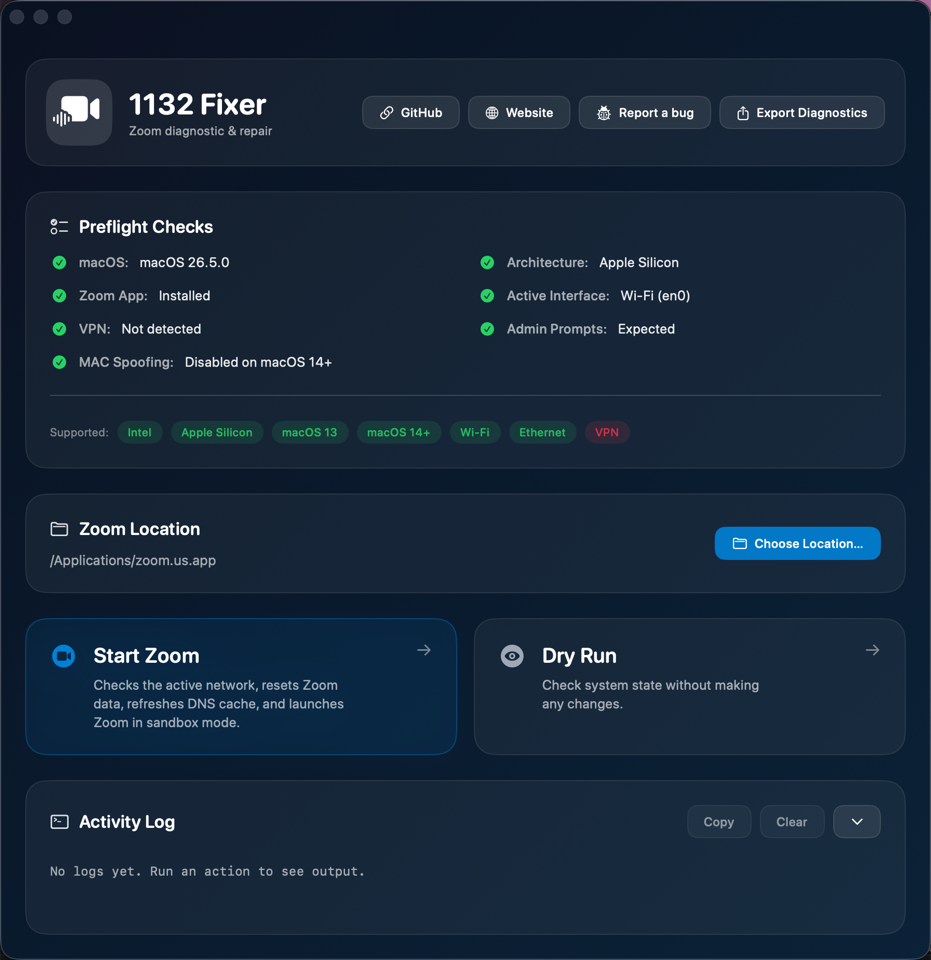The width and height of the screenshot is (931, 960).
Task: Click the green check next to Active Interface
Action: pos(487,296)
